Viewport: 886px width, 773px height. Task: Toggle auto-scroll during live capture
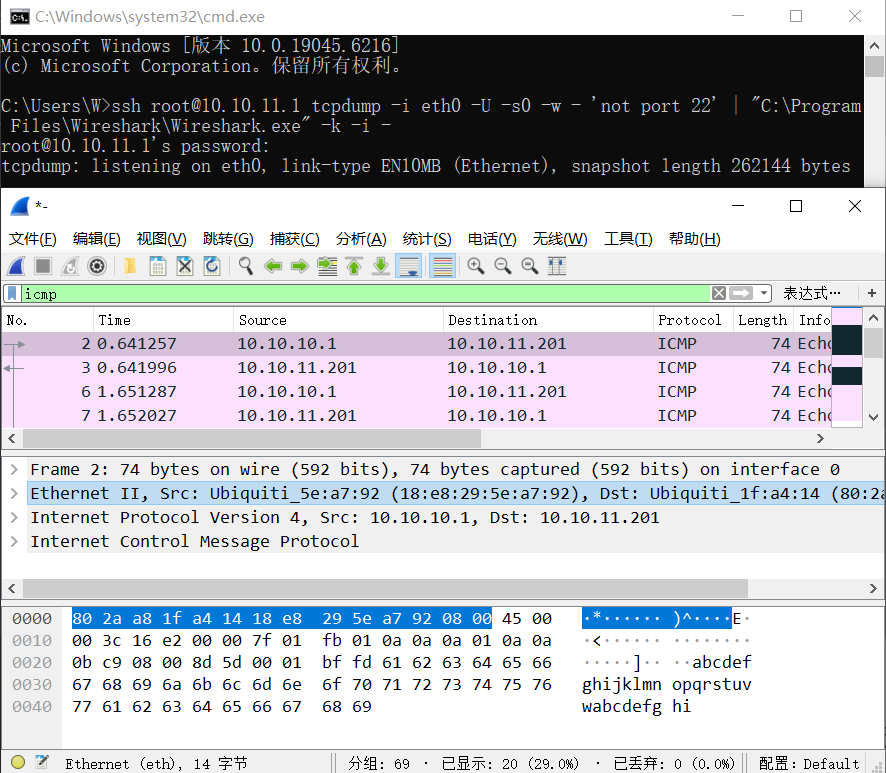coord(409,266)
